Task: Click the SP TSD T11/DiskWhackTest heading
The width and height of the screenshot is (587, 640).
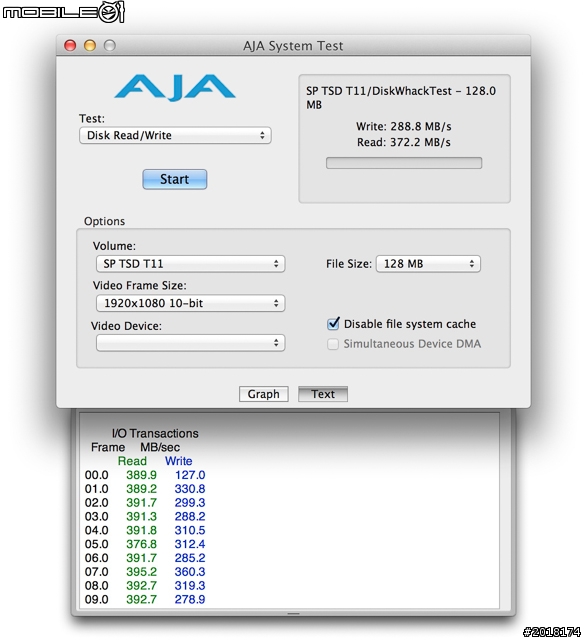Action: tap(401, 98)
